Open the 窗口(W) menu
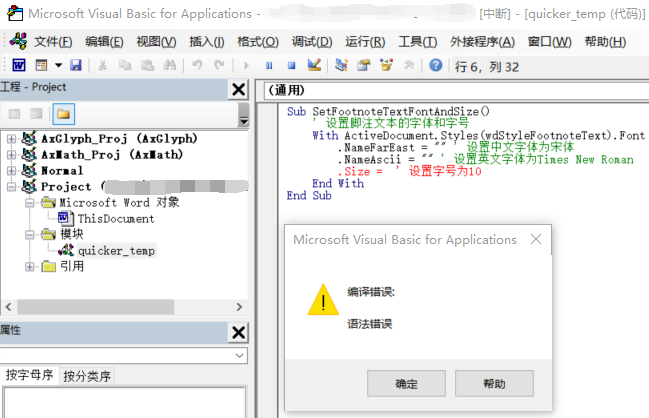The image size is (649, 418). tap(549, 42)
